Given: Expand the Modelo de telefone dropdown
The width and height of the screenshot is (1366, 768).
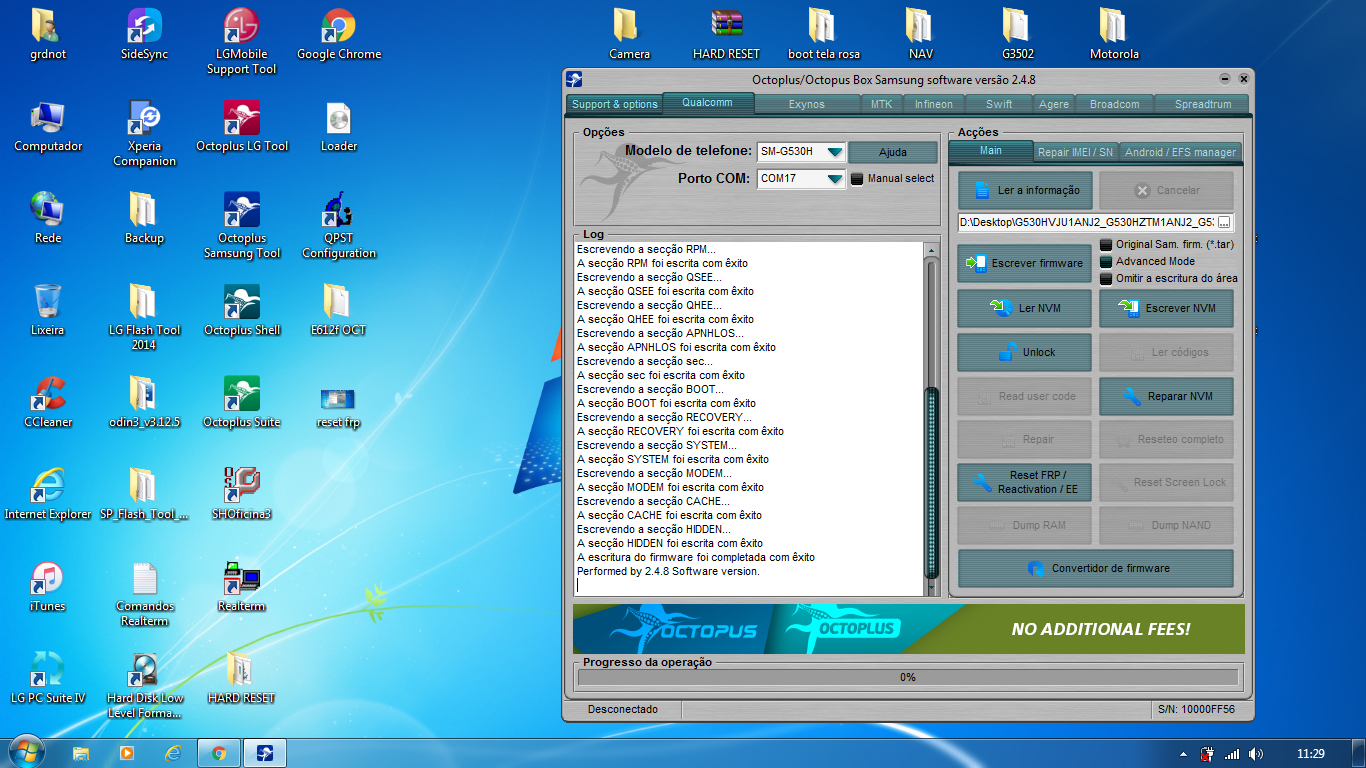Looking at the screenshot, I should point(833,152).
